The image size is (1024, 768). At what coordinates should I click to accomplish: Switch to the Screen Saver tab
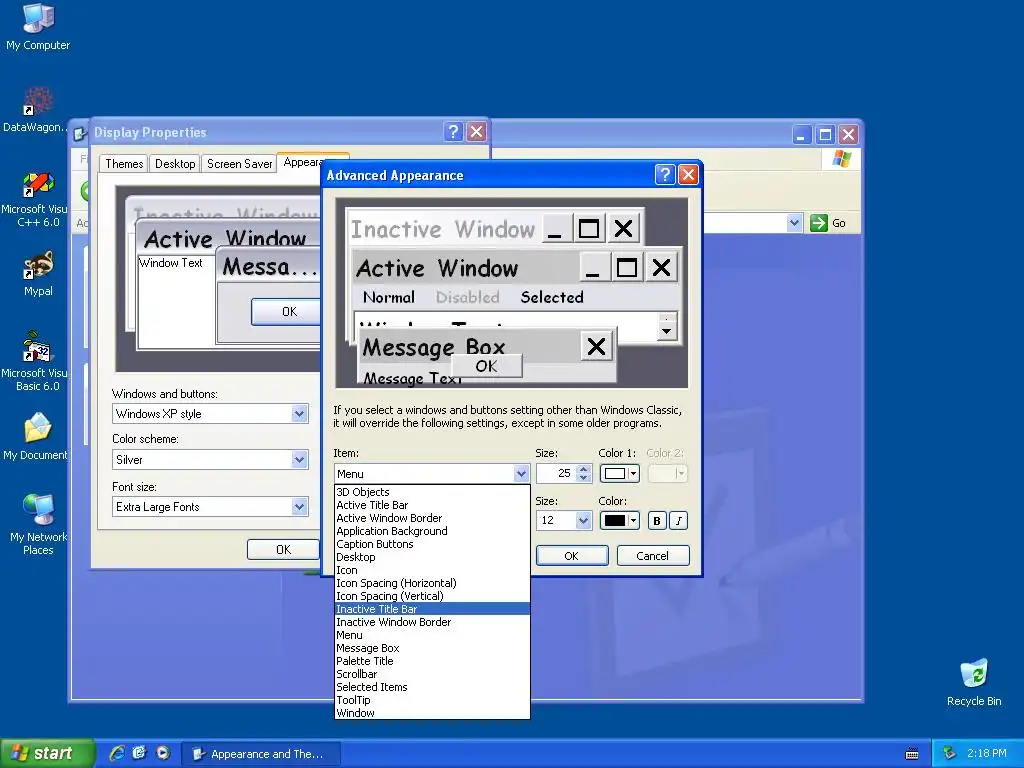pyautogui.click(x=239, y=164)
